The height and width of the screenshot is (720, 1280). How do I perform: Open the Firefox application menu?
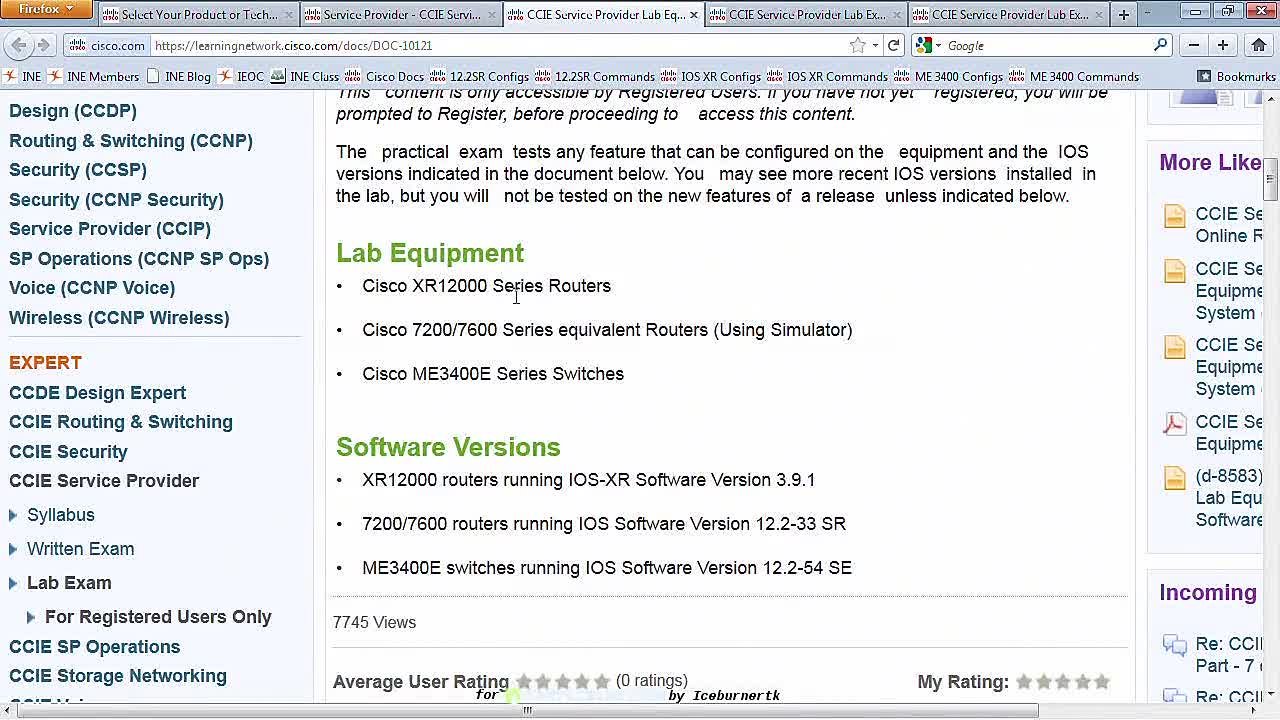tap(47, 9)
